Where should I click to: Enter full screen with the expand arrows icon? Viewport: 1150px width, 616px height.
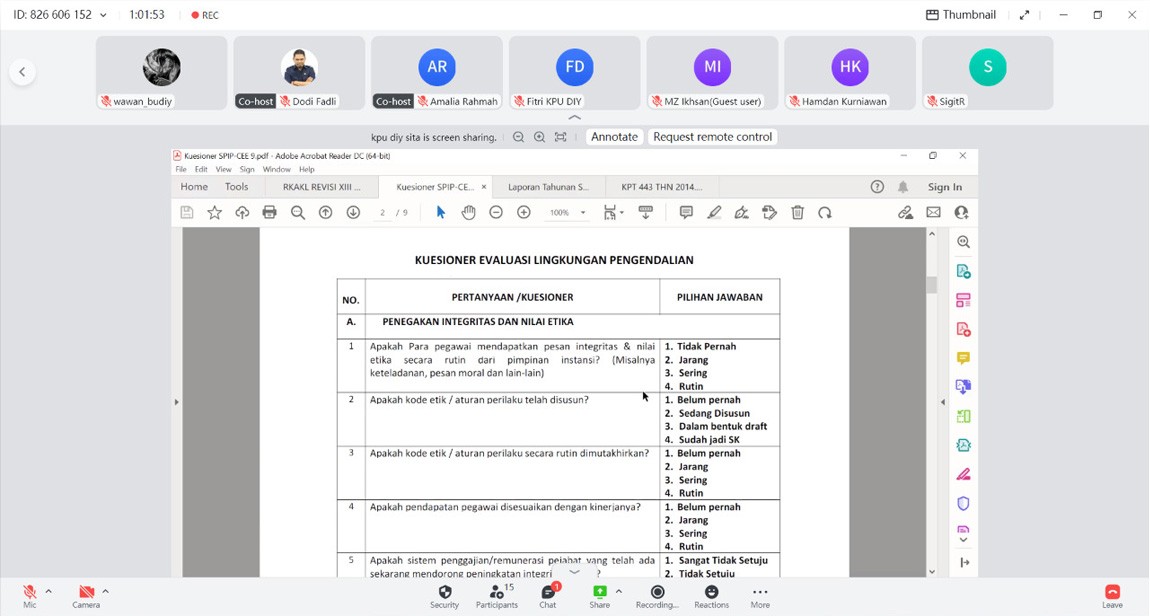1024,15
